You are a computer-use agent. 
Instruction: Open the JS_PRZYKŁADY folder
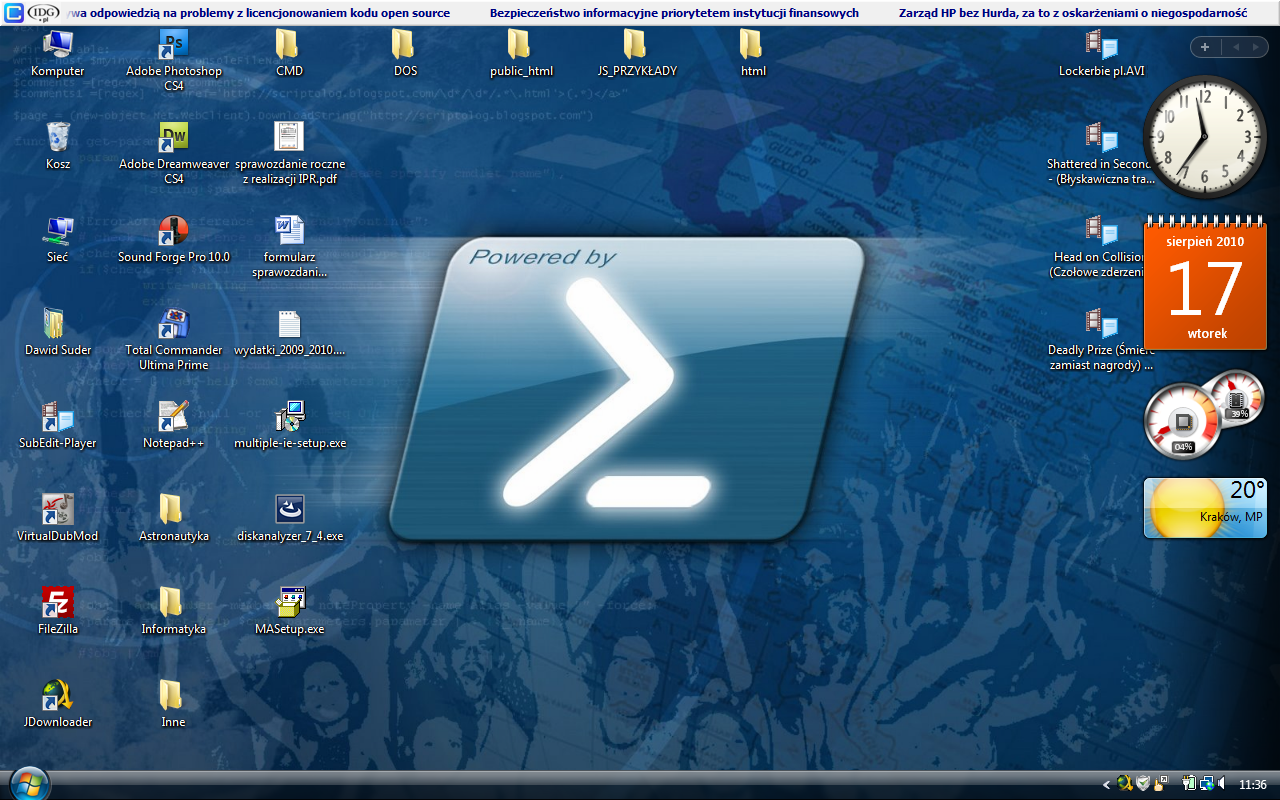tap(637, 53)
